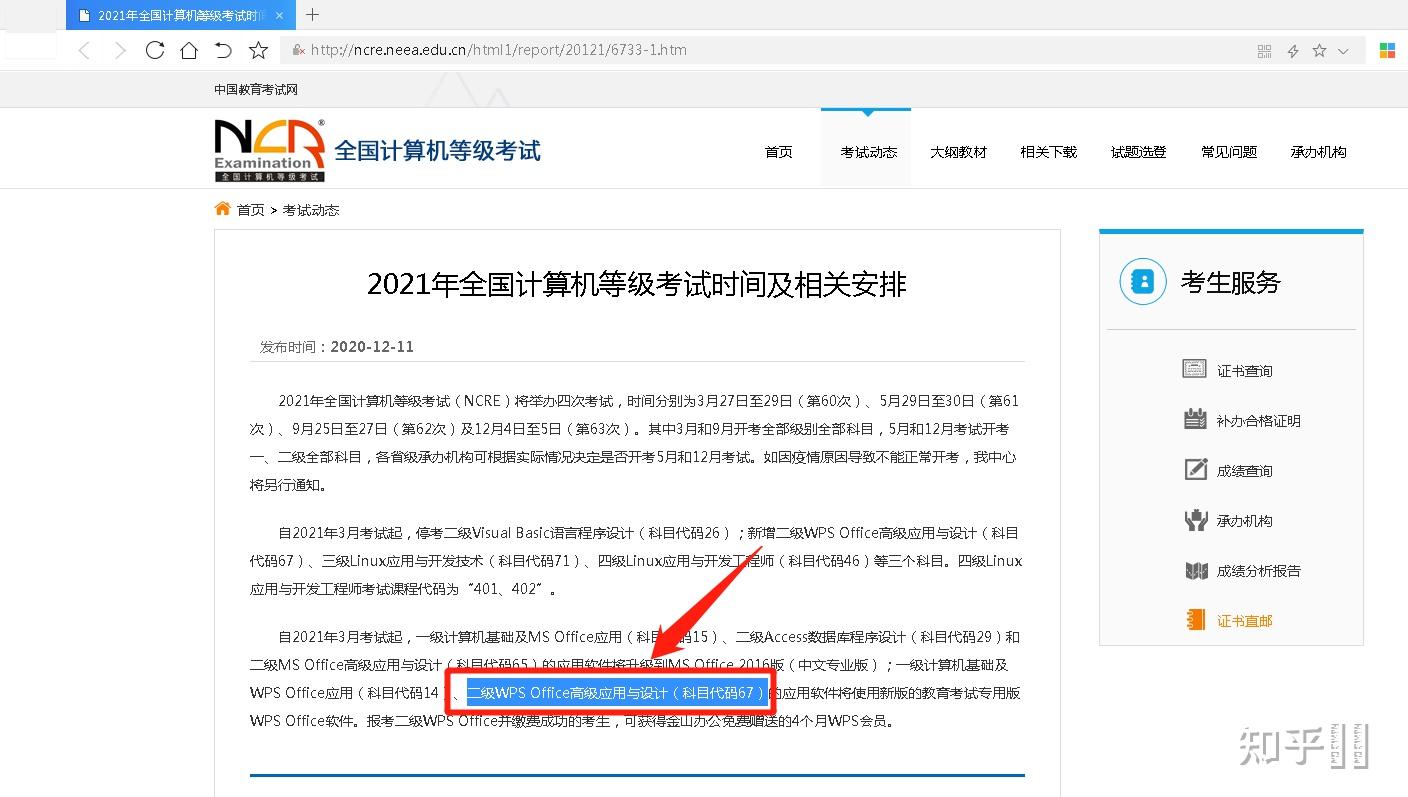Open the sidebar 承办机构 link

(x=1245, y=521)
